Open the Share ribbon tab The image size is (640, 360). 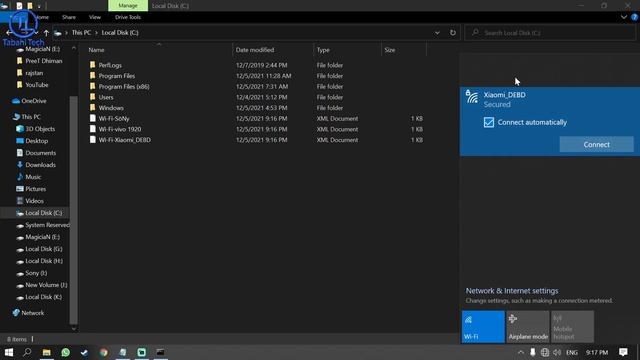[69, 17]
